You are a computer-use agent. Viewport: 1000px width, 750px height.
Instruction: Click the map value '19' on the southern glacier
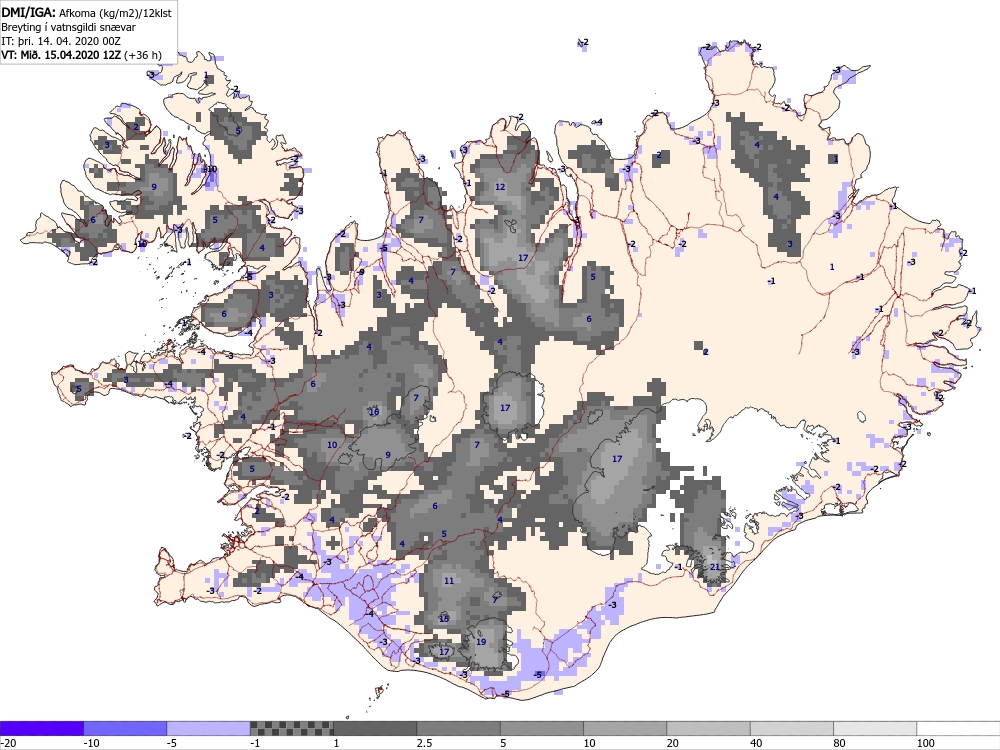tap(481, 642)
